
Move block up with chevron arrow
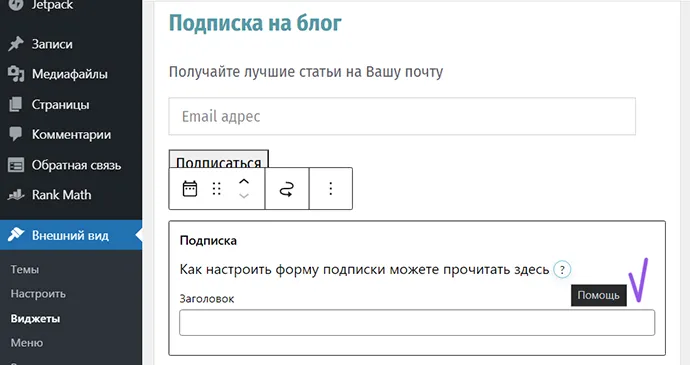(244, 181)
